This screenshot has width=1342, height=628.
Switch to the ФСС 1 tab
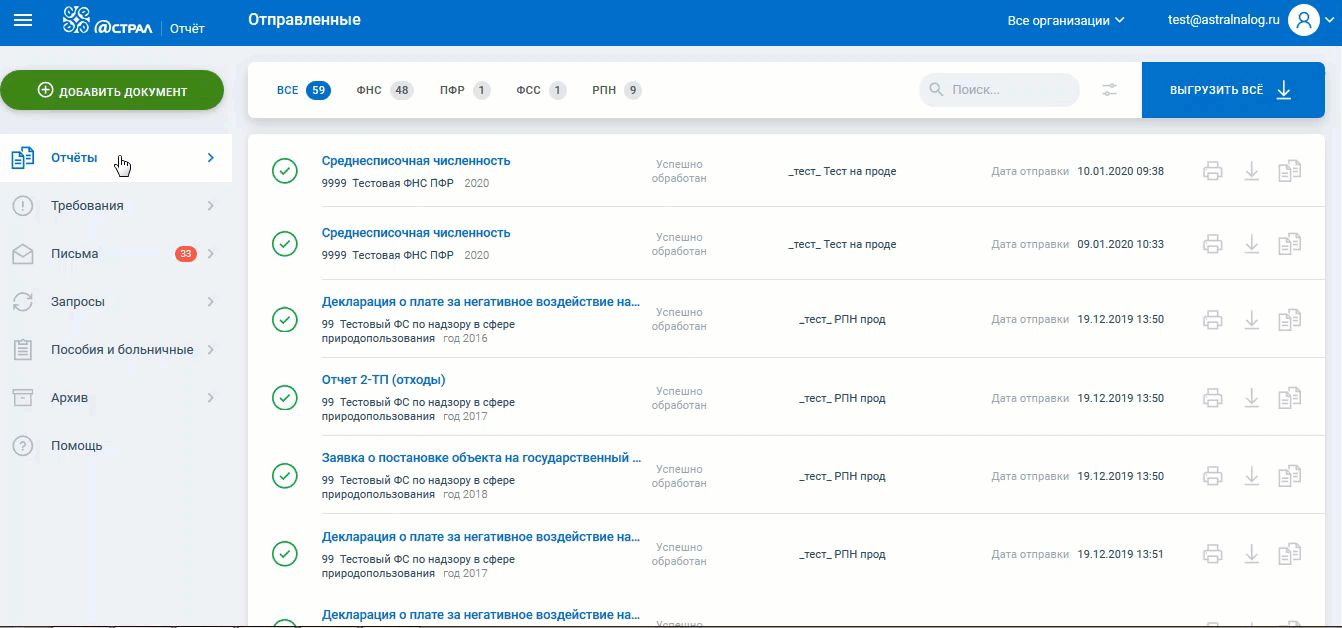tap(541, 90)
